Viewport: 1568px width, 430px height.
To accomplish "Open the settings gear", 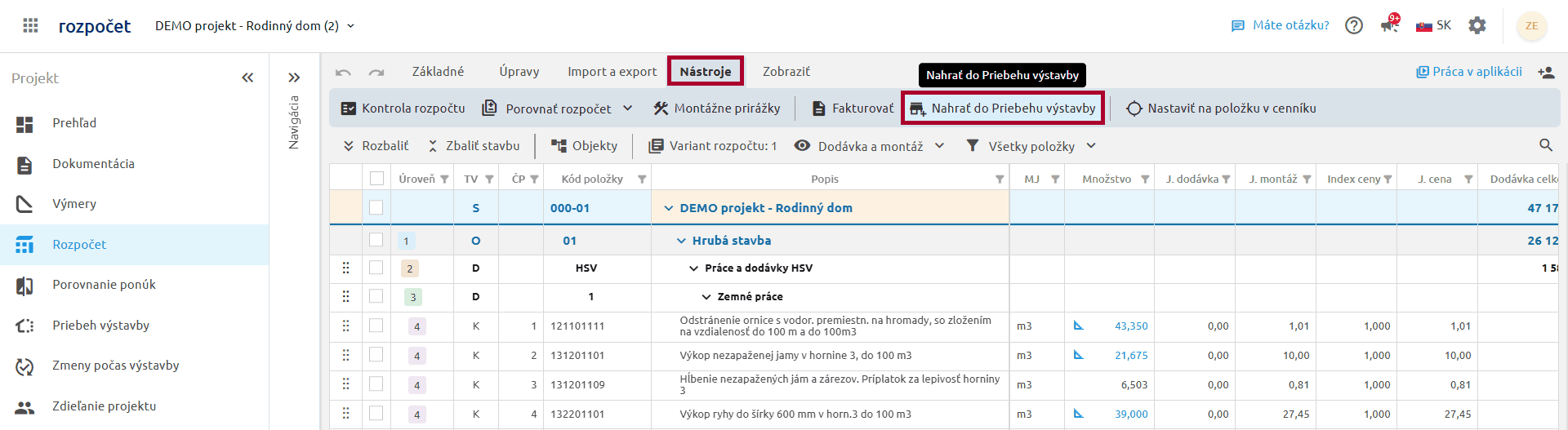I will click(1477, 25).
